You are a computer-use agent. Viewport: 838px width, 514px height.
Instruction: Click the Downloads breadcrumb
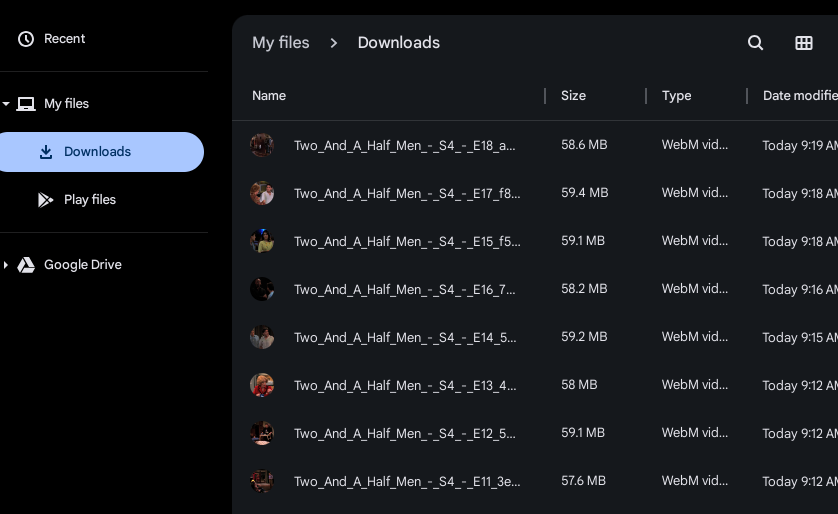pos(399,43)
